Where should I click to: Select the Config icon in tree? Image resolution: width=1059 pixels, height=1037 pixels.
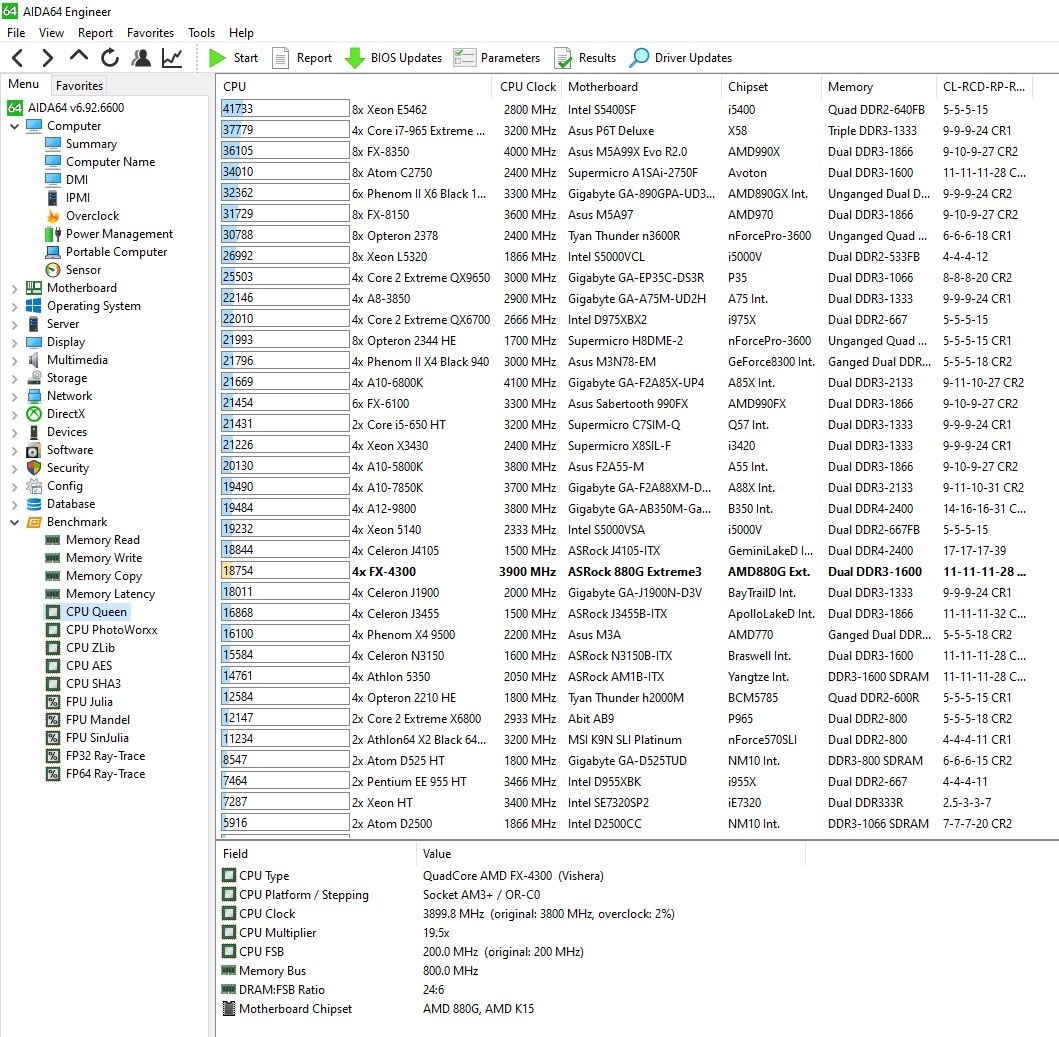[x=34, y=486]
